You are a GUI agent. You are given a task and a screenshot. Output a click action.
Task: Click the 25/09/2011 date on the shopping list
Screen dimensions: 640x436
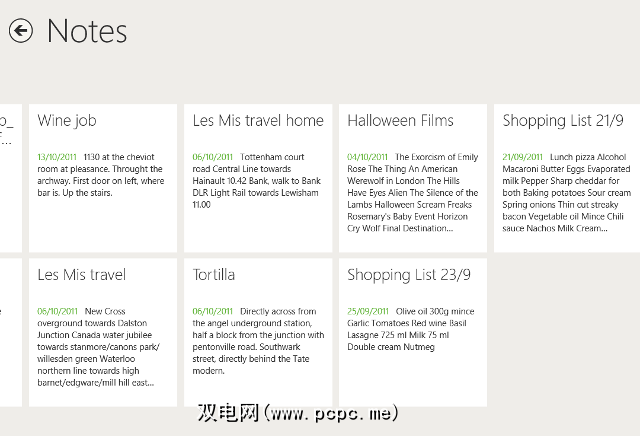(367, 311)
